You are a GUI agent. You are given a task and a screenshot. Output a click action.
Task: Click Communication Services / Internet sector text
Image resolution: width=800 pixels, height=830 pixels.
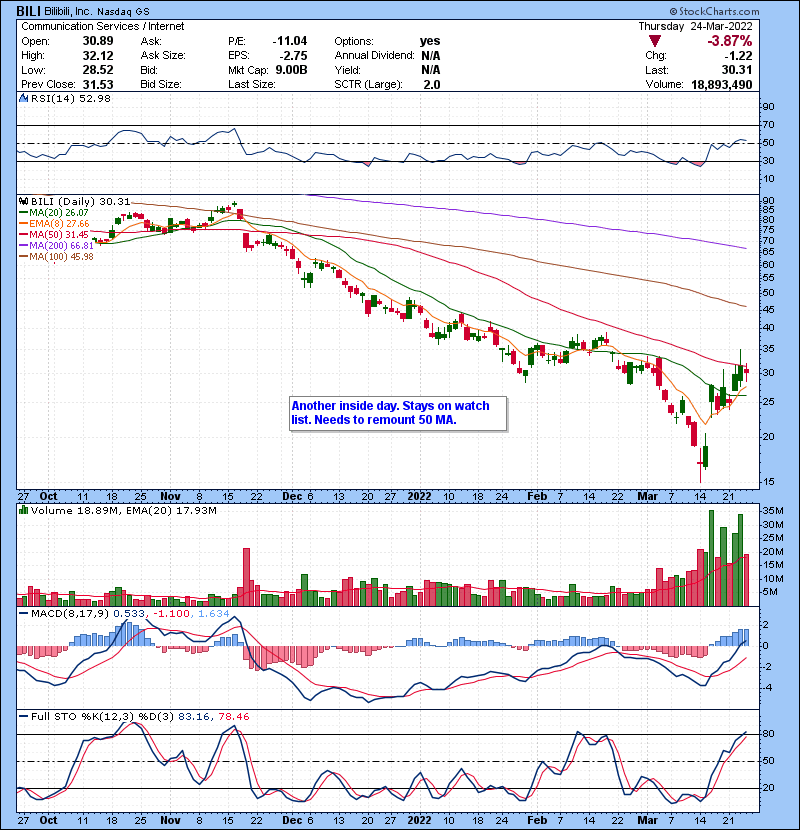[x=103, y=26]
